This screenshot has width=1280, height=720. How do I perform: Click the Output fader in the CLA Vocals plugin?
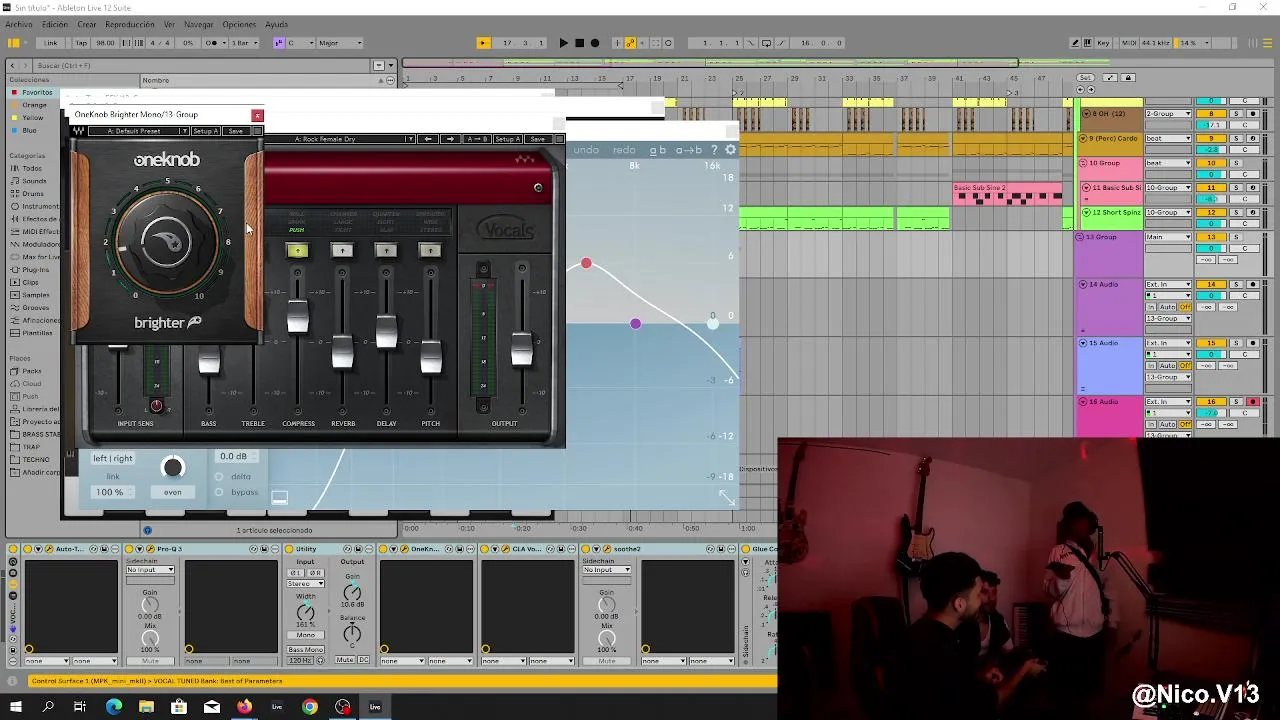click(x=521, y=350)
